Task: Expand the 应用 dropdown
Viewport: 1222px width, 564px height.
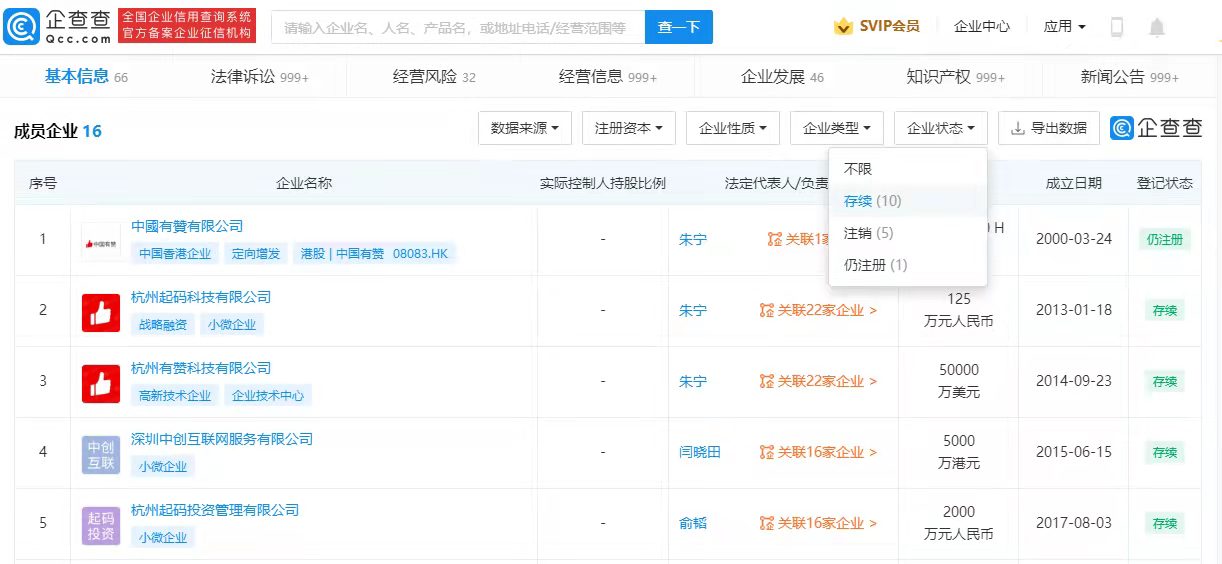Action: click(1064, 27)
